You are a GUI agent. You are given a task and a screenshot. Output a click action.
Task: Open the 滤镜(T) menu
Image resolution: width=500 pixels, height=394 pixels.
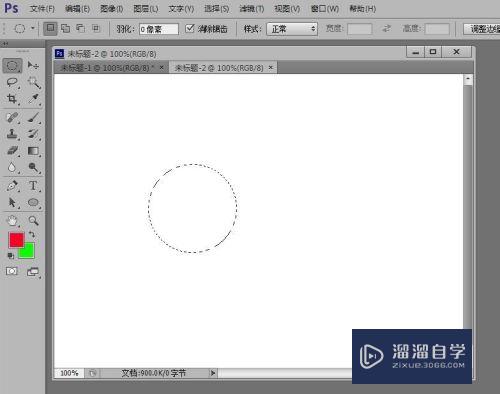click(x=252, y=9)
